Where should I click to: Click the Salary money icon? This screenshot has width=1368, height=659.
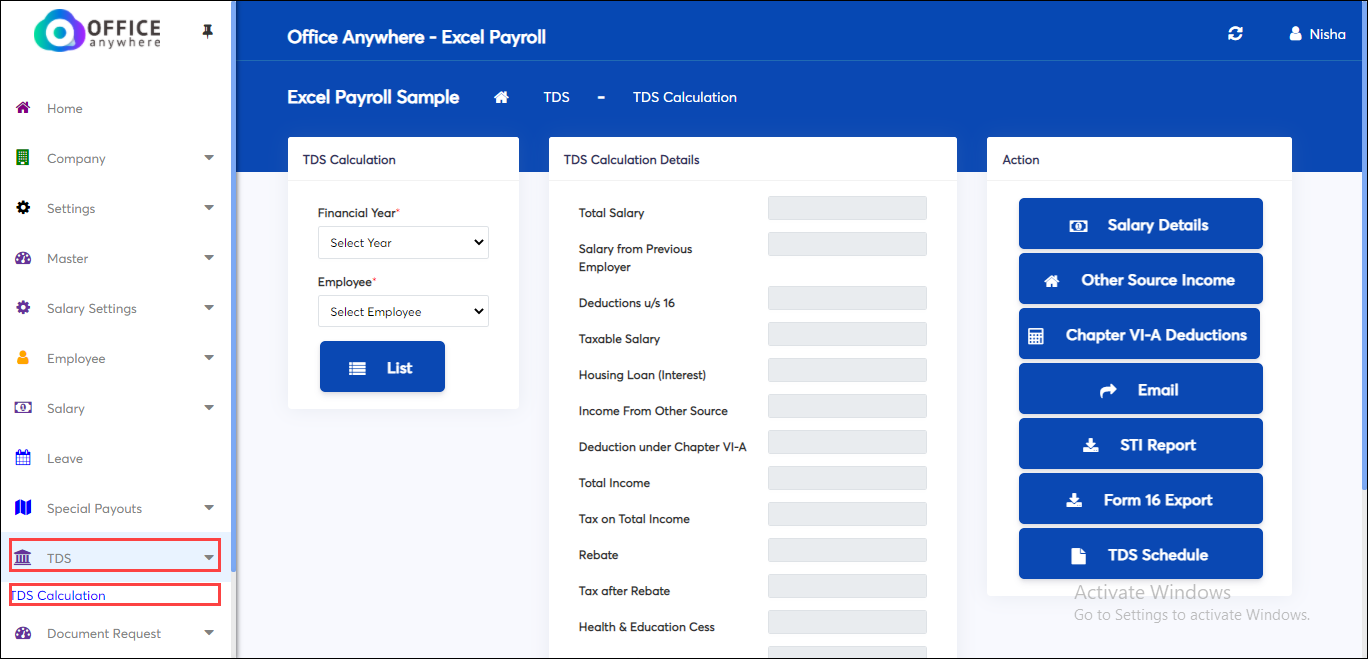[x=23, y=408]
